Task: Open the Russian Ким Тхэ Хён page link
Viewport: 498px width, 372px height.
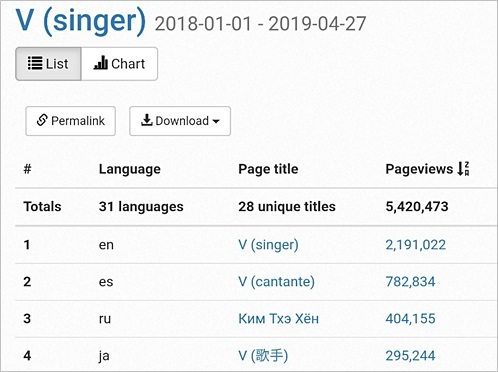Action: (279, 319)
